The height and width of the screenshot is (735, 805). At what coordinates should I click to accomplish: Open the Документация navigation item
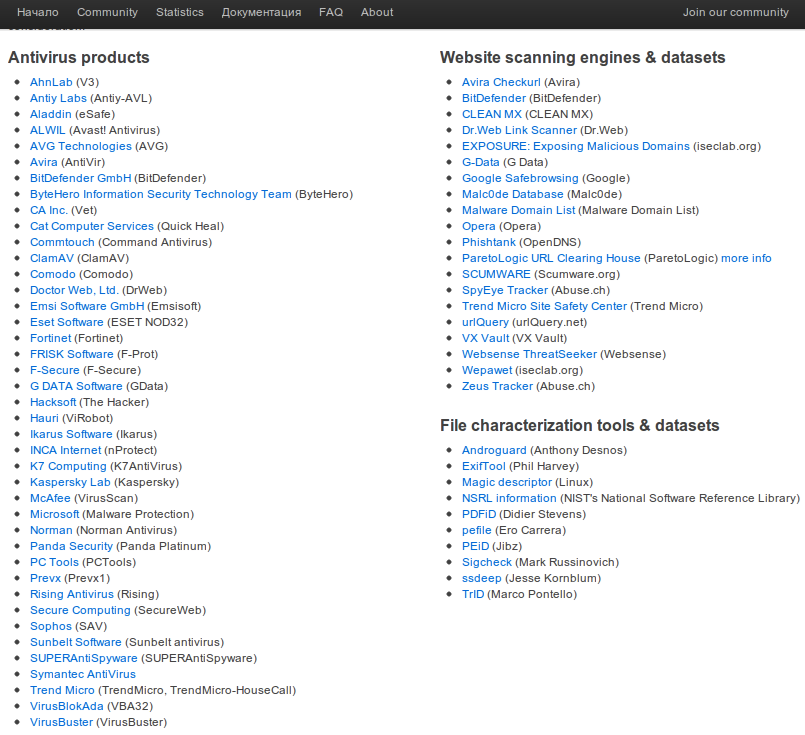[x=261, y=12]
